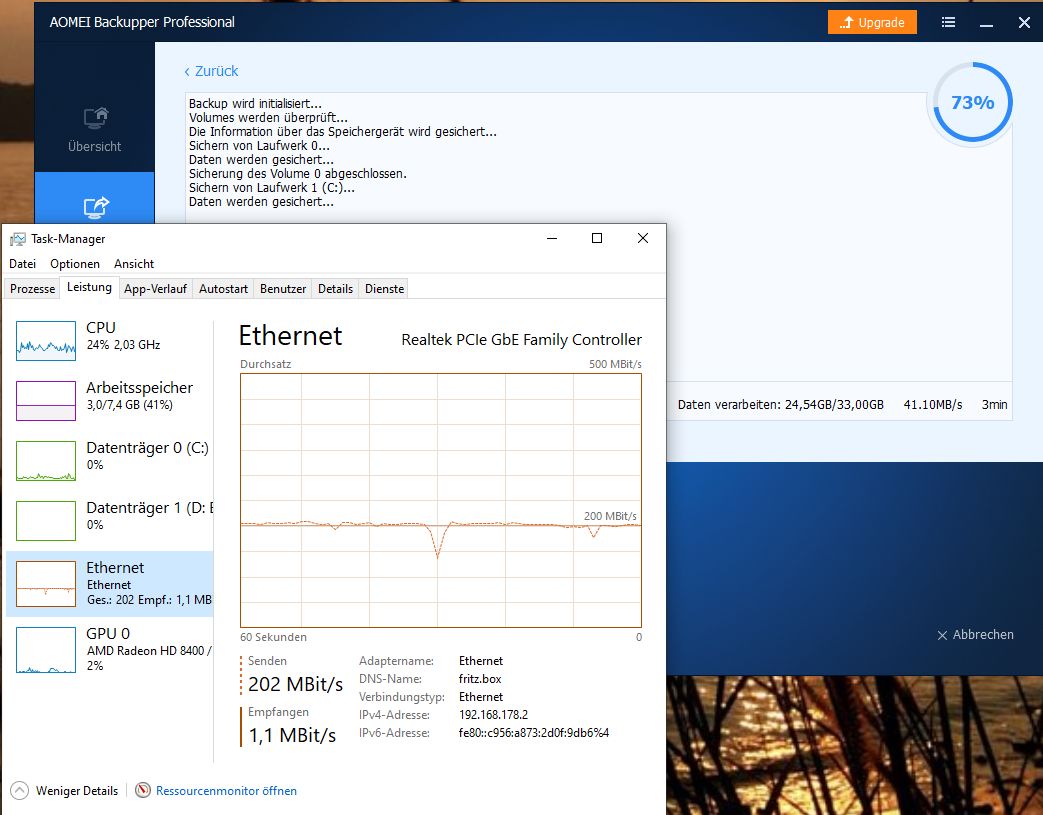Click the IPv4 address 192.168.178.2

point(493,715)
